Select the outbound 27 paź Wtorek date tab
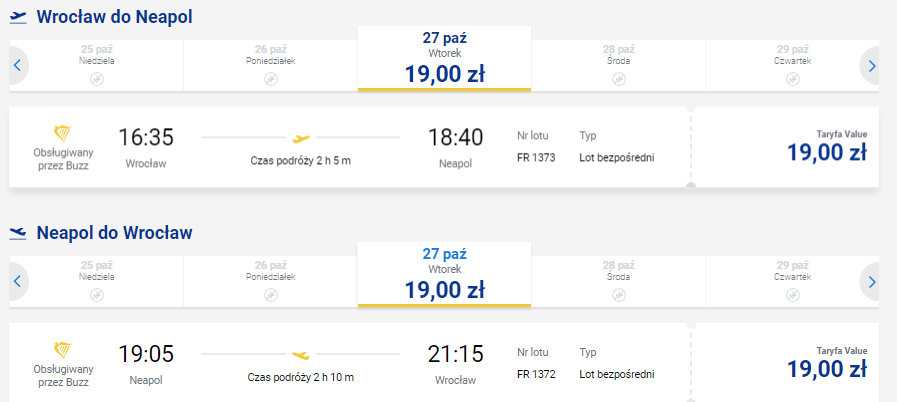This screenshot has height=402, width=897. [444, 58]
